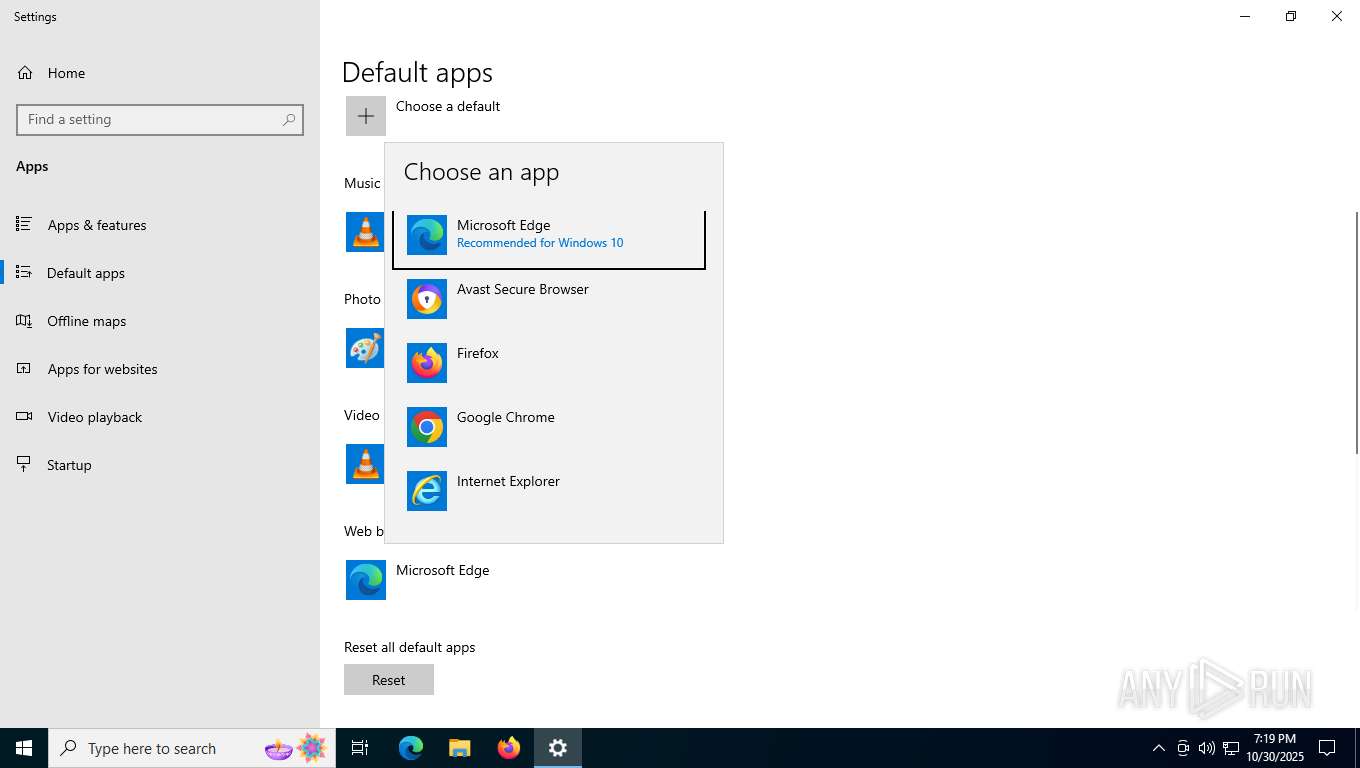Open the VLC music player default

click(x=365, y=232)
